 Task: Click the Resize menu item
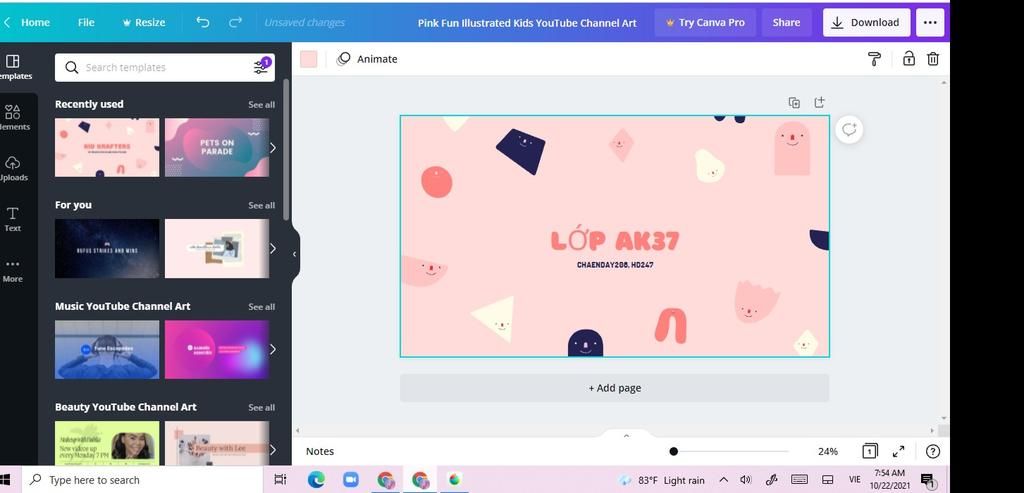(144, 22)
